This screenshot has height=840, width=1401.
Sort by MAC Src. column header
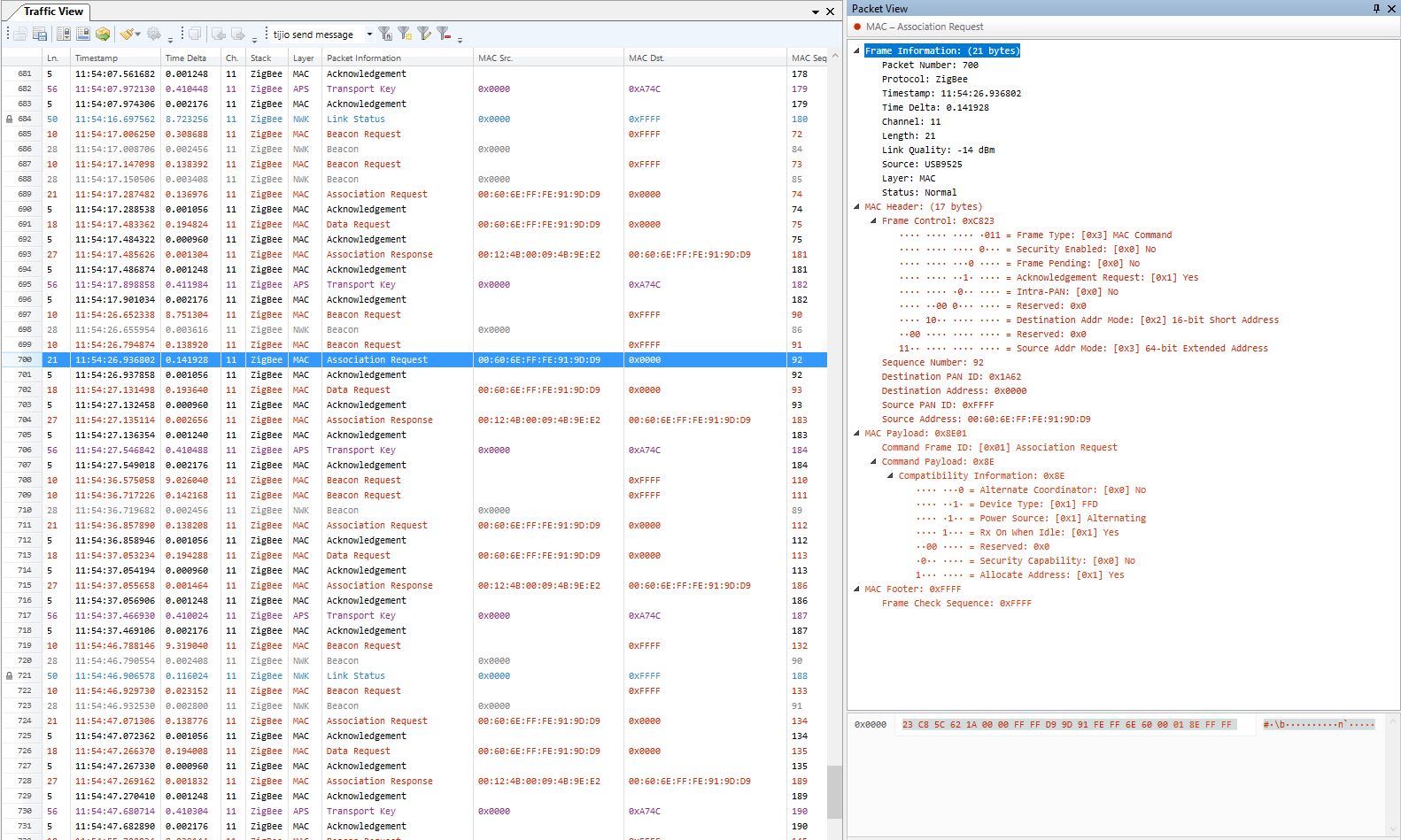point(548,58)
